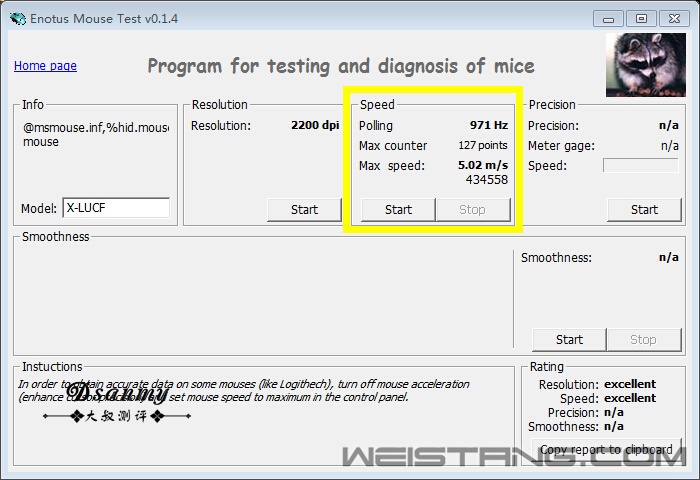Start the Smoothness test
Image resolution: width=700 pixels, height=480 pixels.
coord(569,339)
